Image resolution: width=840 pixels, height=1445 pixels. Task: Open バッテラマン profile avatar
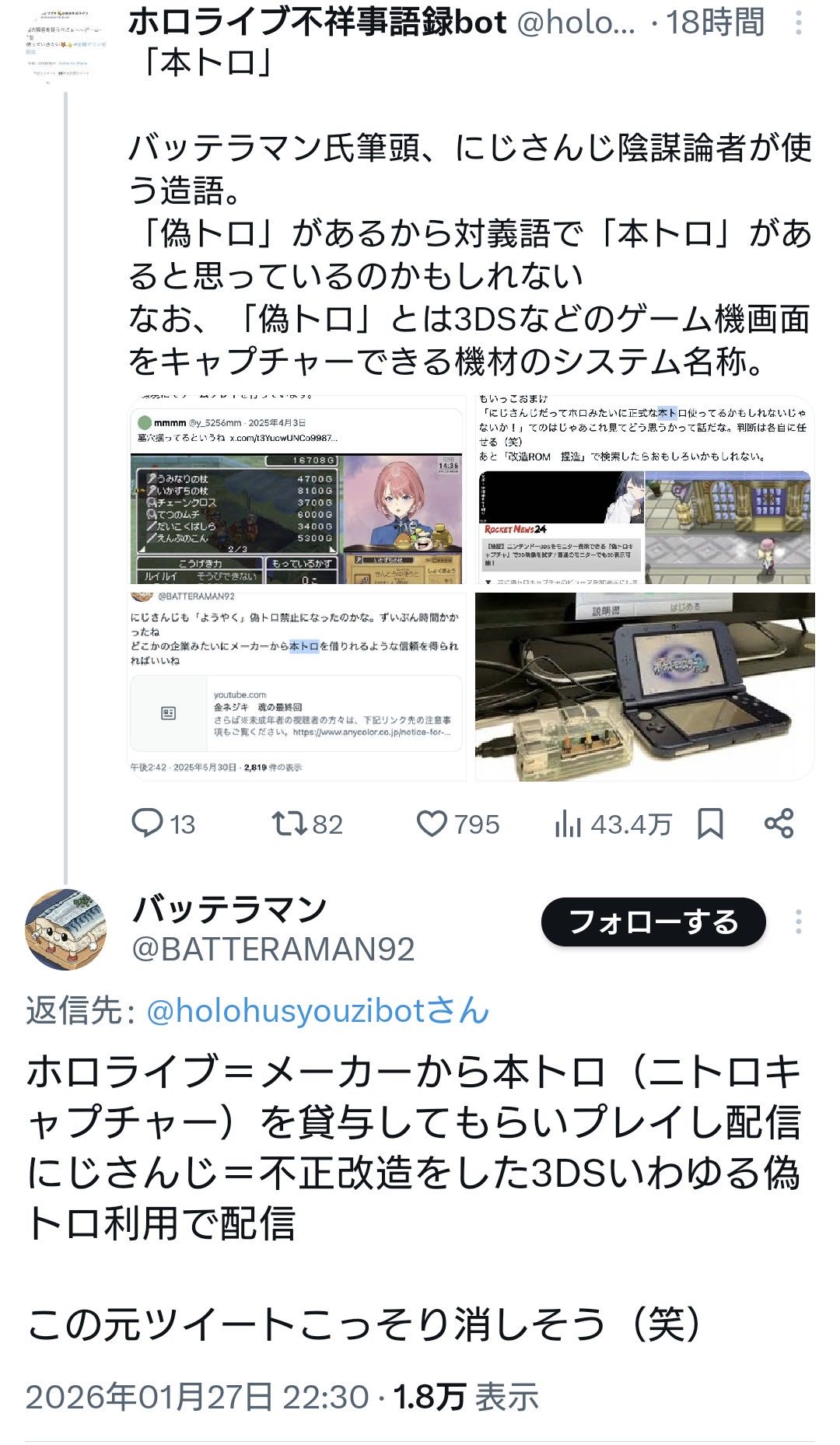[x=66, y=929]
